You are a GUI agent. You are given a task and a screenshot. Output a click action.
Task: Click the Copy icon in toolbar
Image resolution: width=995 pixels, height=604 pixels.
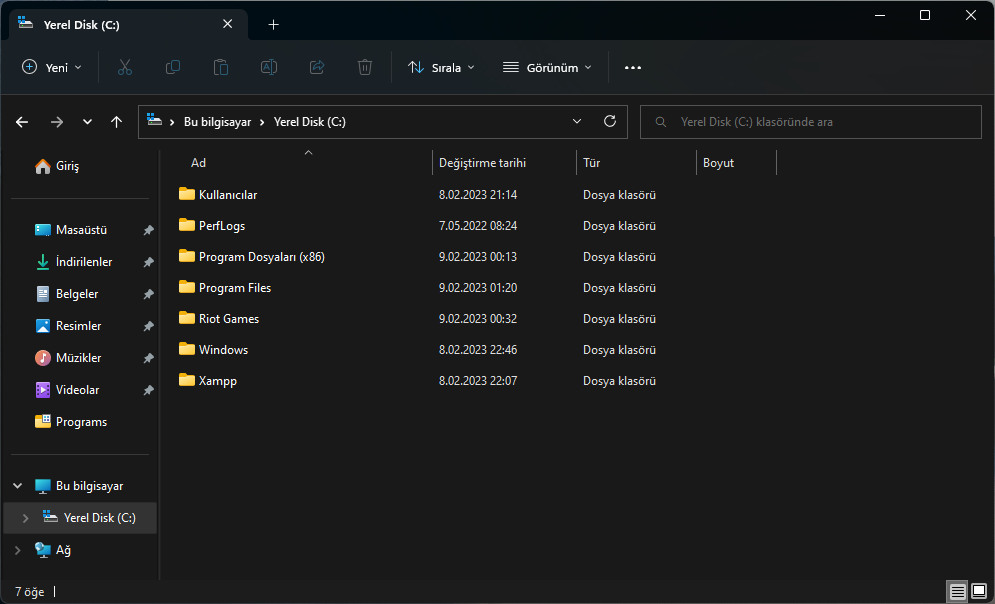[173, 67]
